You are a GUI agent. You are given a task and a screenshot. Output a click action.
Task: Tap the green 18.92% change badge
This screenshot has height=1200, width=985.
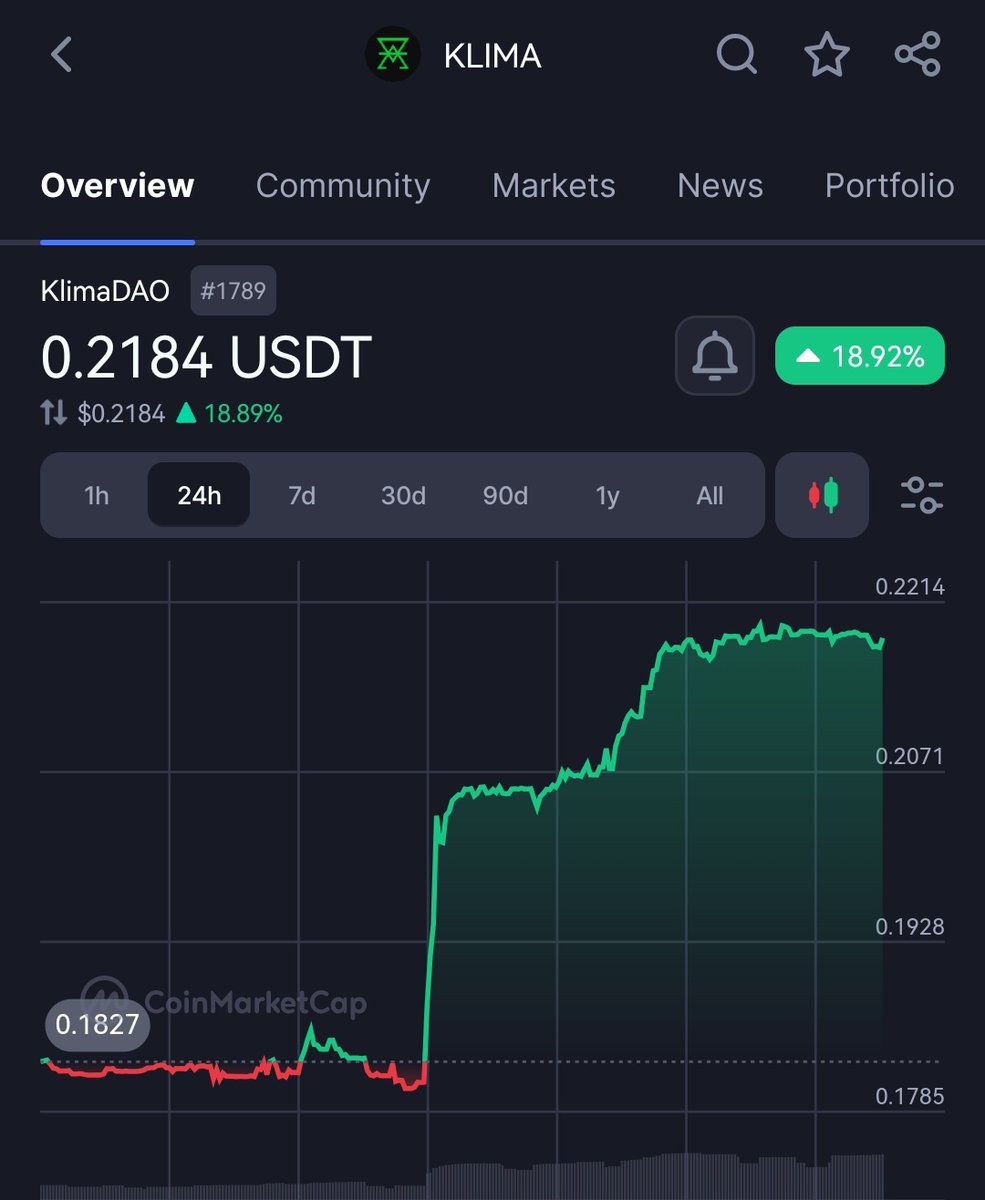pyautogui.click(x=860, y=356)
